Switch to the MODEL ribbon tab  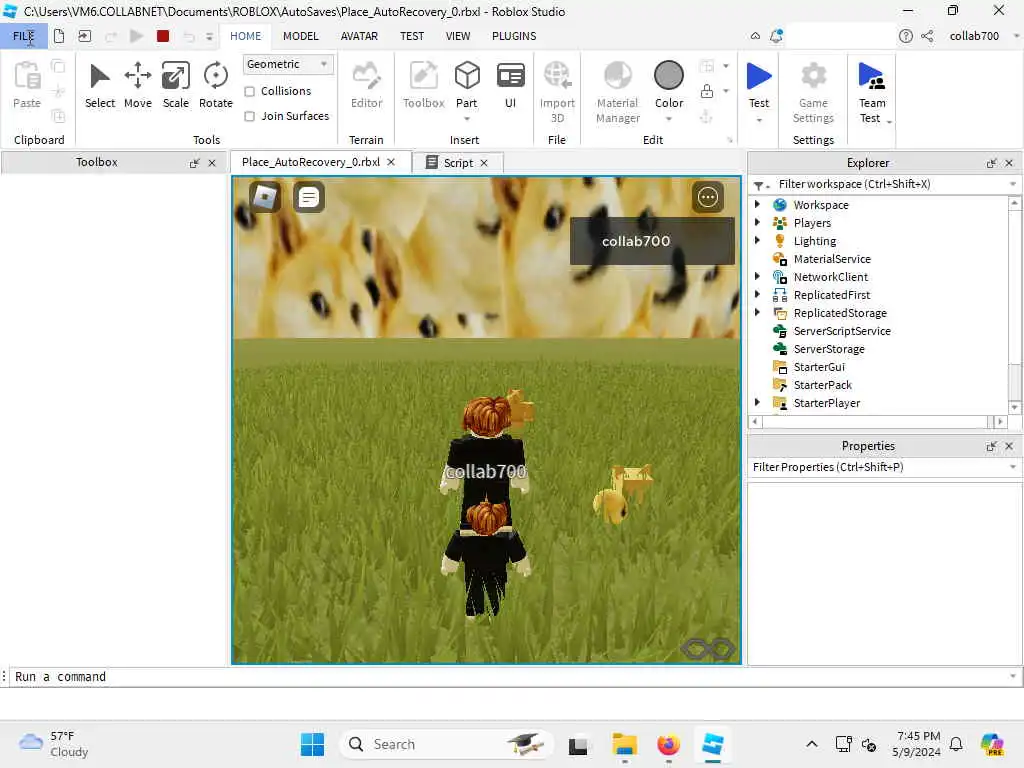(300, 36)
